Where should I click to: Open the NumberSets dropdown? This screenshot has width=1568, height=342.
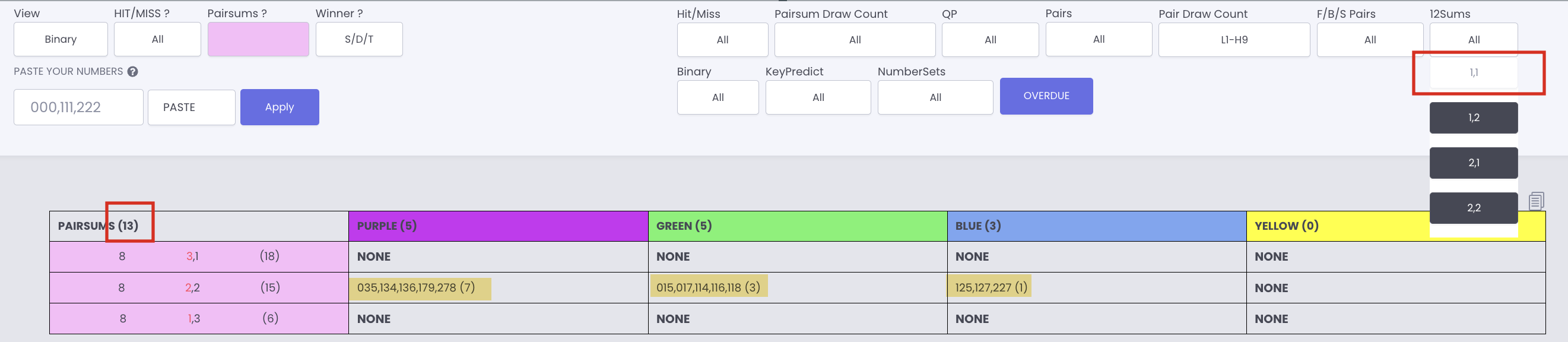coord(935,97)
